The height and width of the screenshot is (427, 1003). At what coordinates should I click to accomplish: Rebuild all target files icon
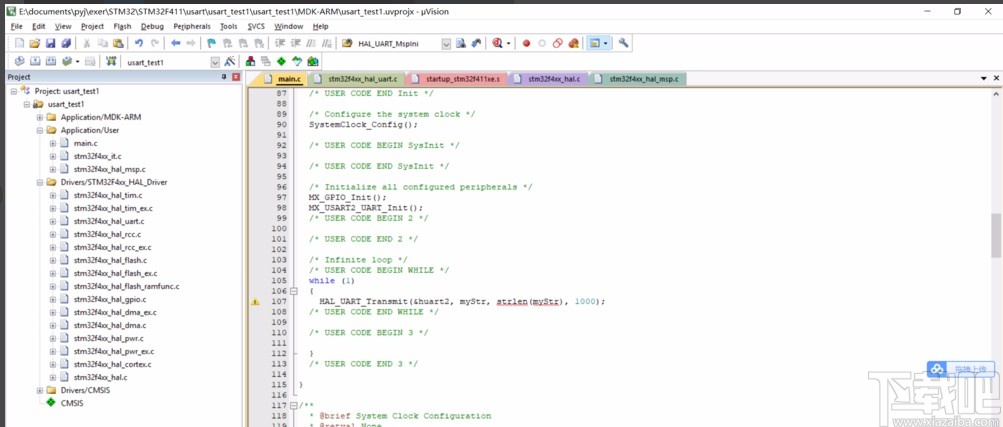[x=50, y=62]
